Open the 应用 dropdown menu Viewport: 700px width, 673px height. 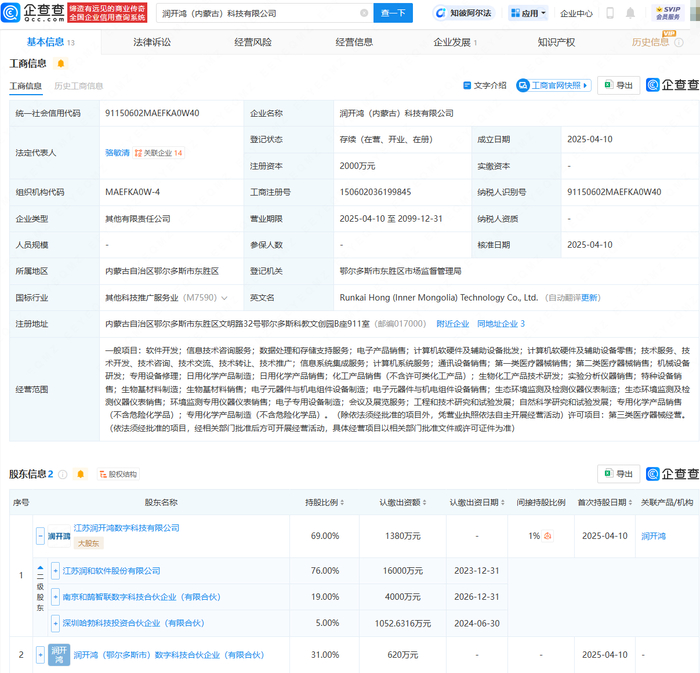[x=529, y=13]
